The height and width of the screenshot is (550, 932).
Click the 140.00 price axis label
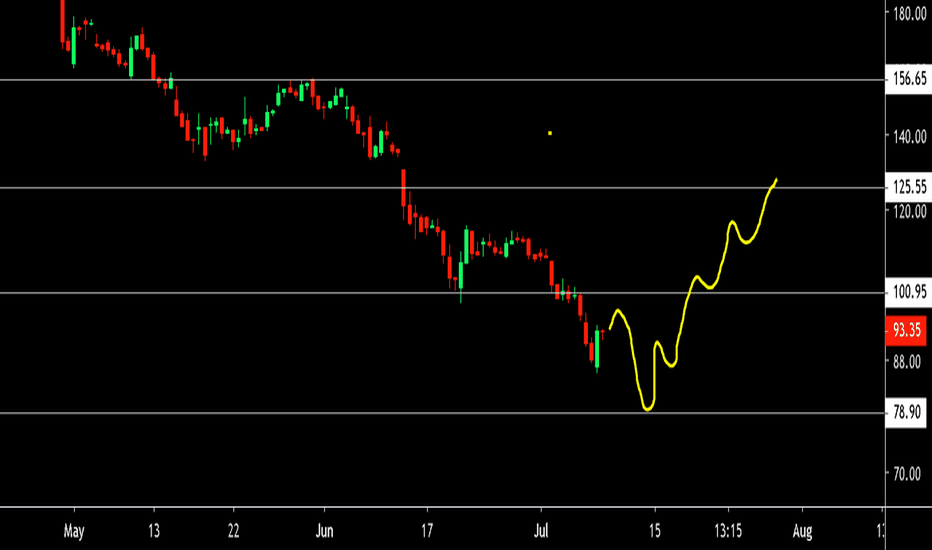coord(909,136)
